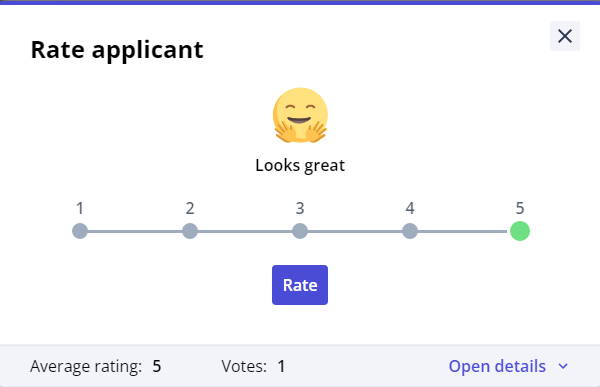Set rating to the 4 dot
600x387 pixels.
[410, 231]
